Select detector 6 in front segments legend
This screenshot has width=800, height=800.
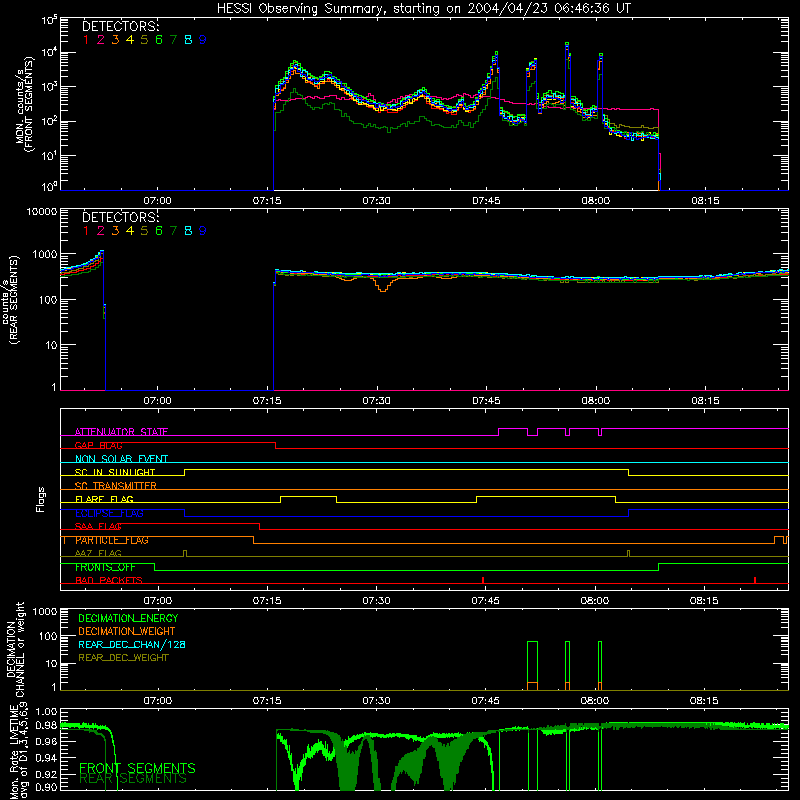point(159,39)
